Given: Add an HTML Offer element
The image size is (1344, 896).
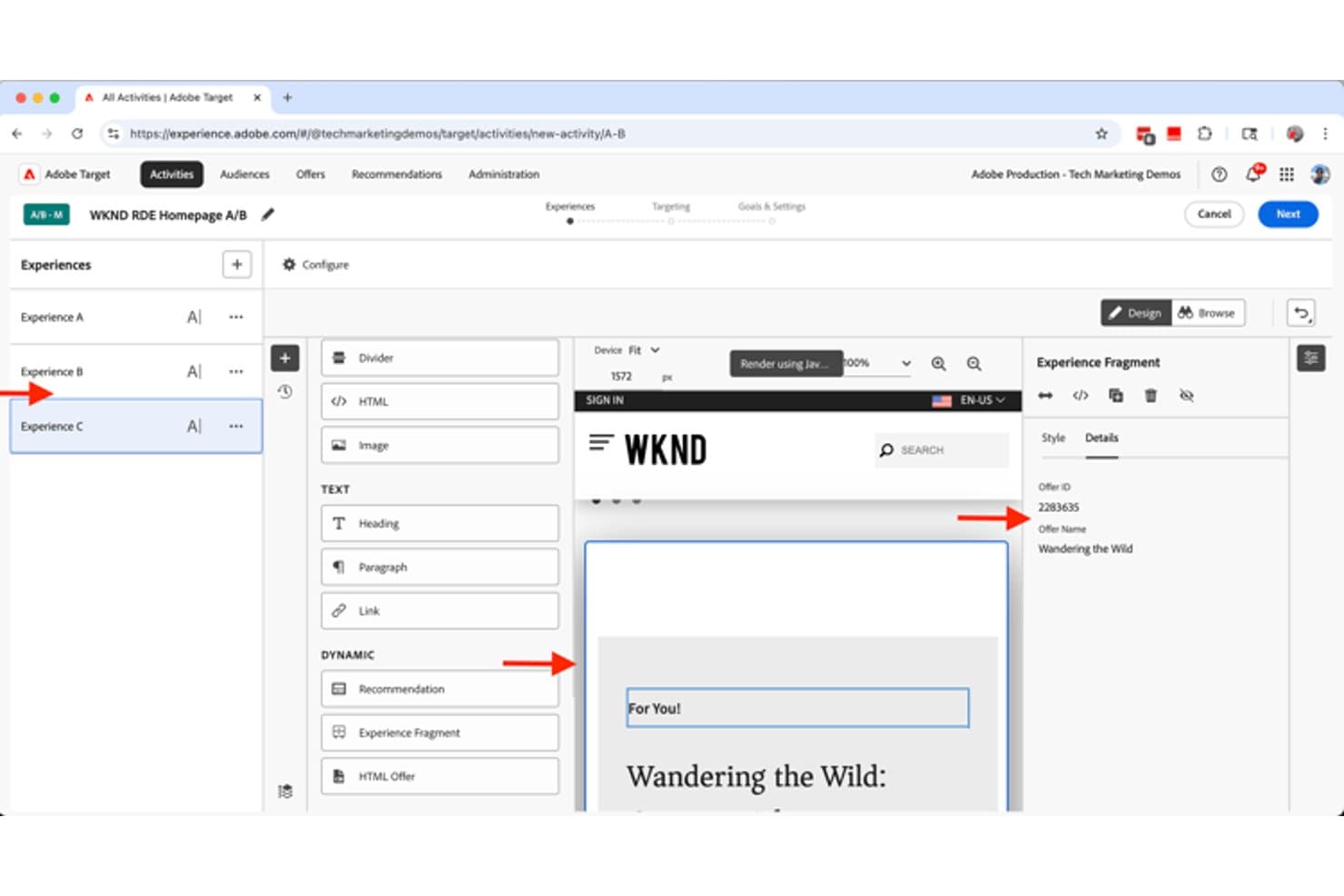Looking at the screenshot, I should point(440,776).
